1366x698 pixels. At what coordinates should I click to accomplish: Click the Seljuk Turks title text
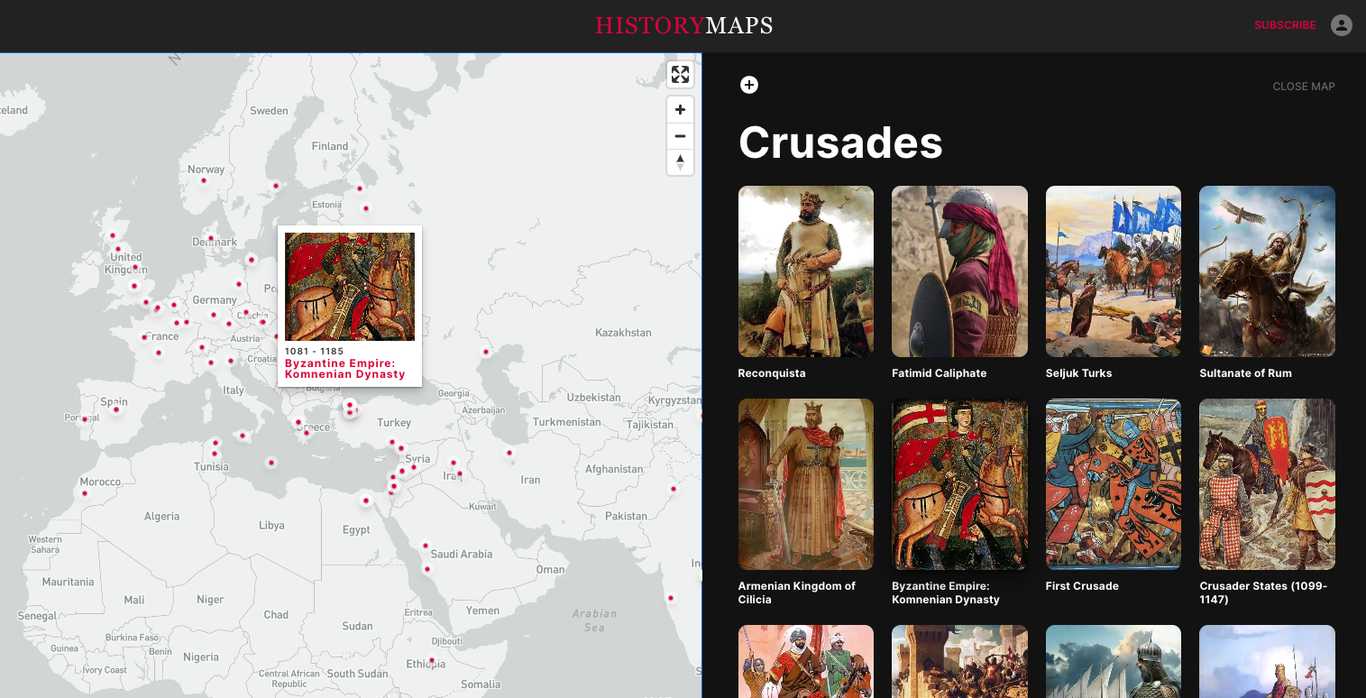[1079, 373]
